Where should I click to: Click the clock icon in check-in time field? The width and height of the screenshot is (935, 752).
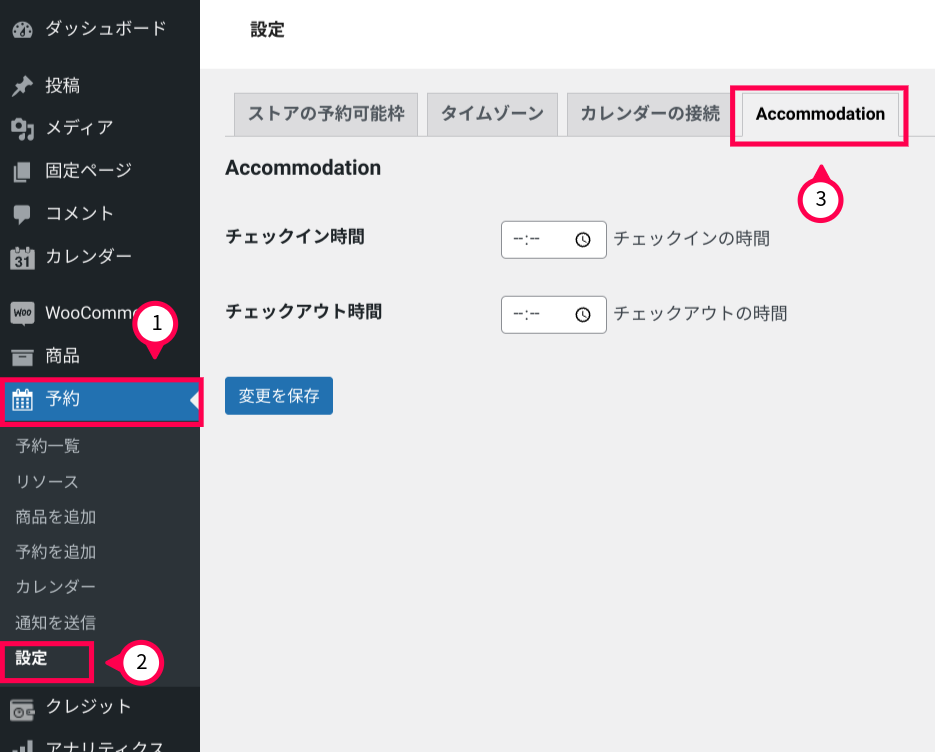583,240
